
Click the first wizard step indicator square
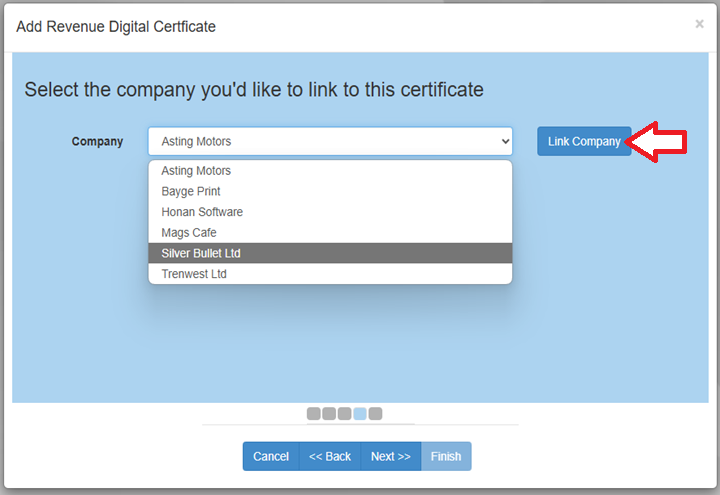314,413
